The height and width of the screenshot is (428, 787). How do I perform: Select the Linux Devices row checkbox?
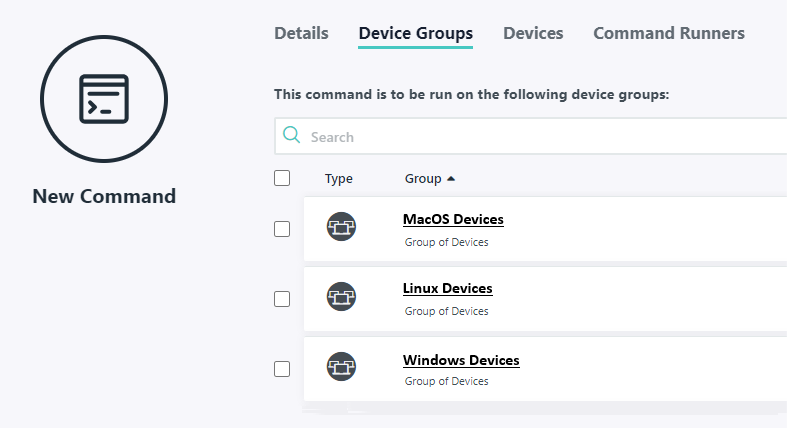tap(282, 299)
